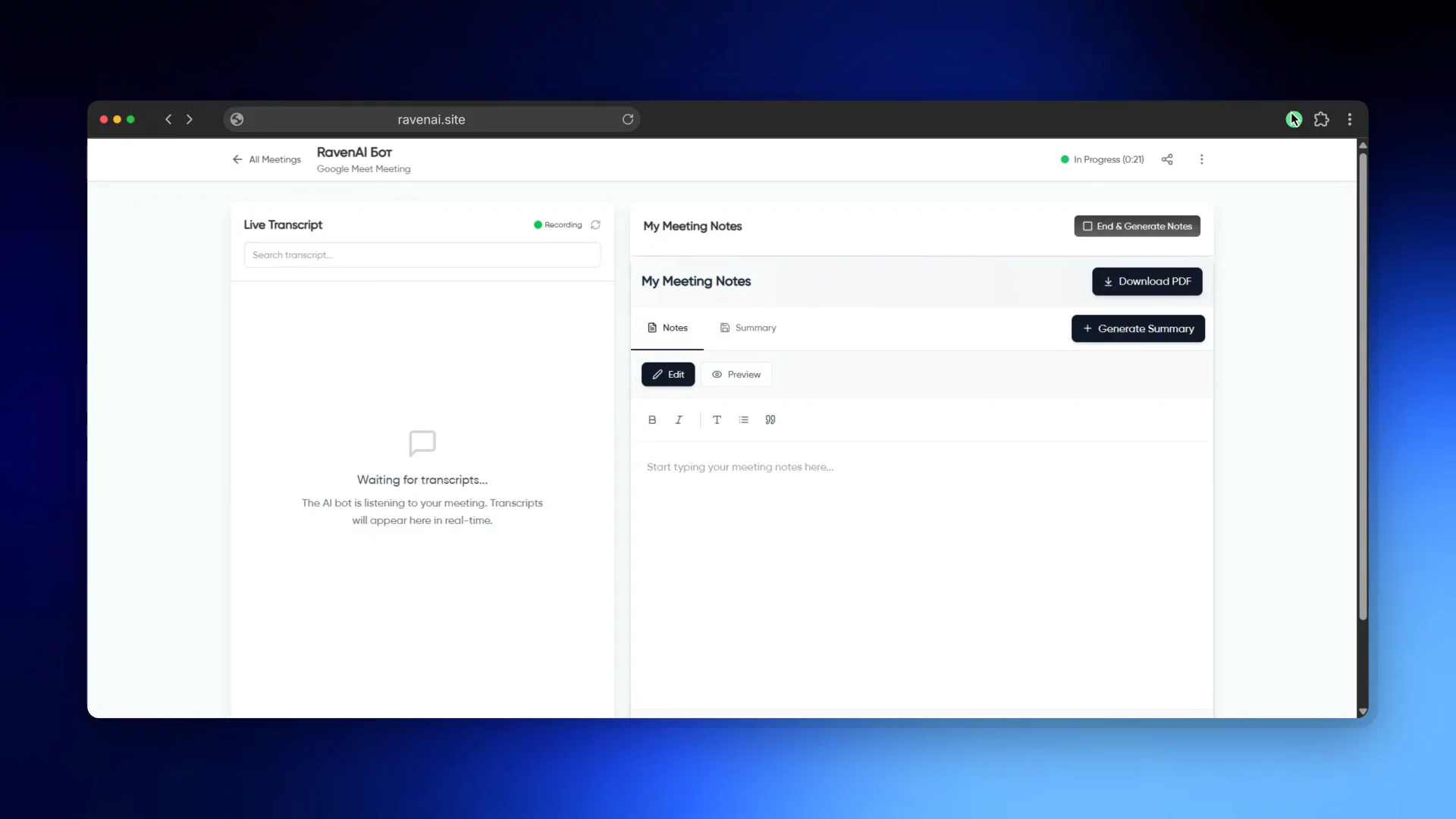Toggle bold formatting in notes editor

click(x=652, y=419)
